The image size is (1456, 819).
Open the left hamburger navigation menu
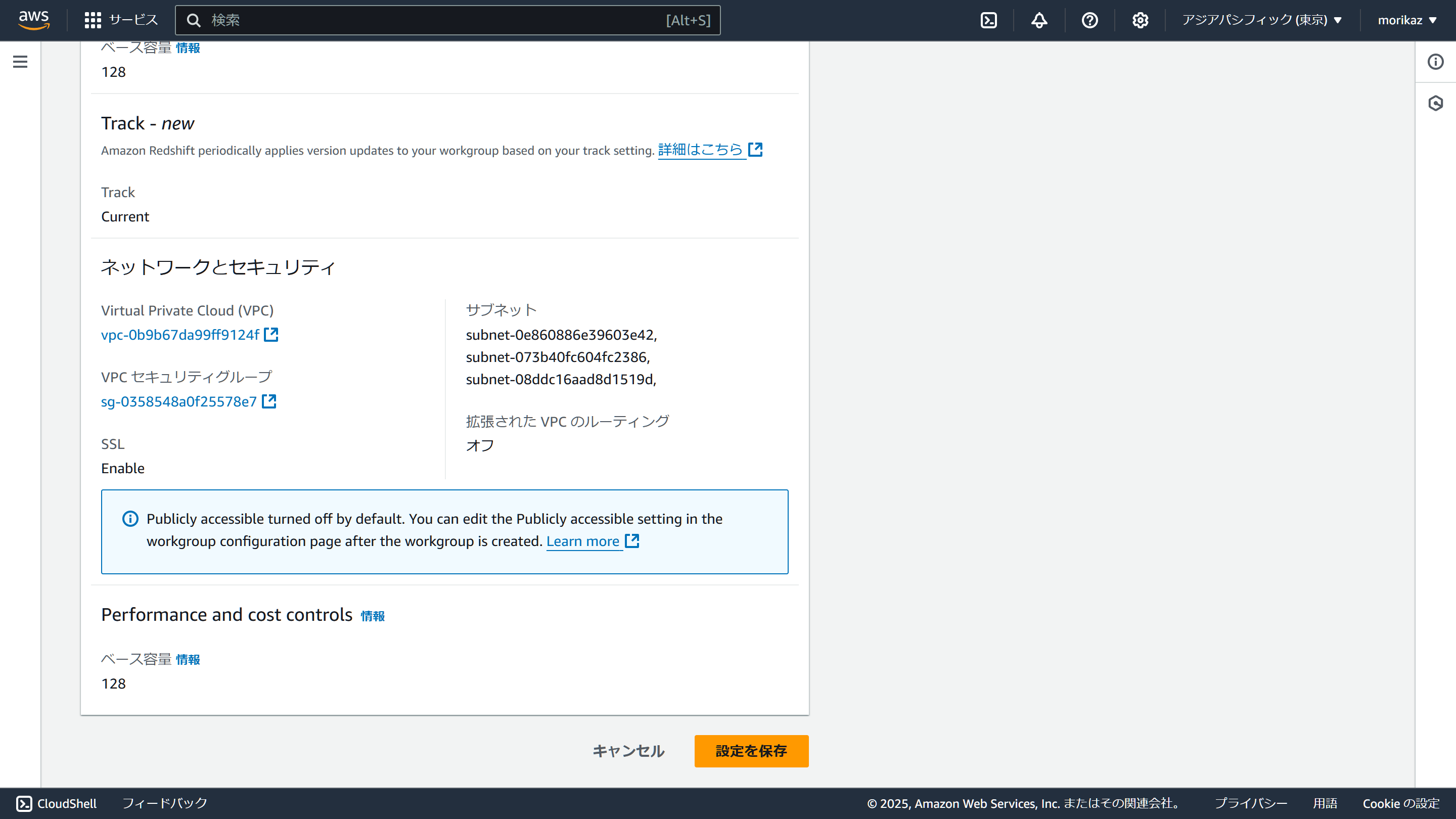20,62
